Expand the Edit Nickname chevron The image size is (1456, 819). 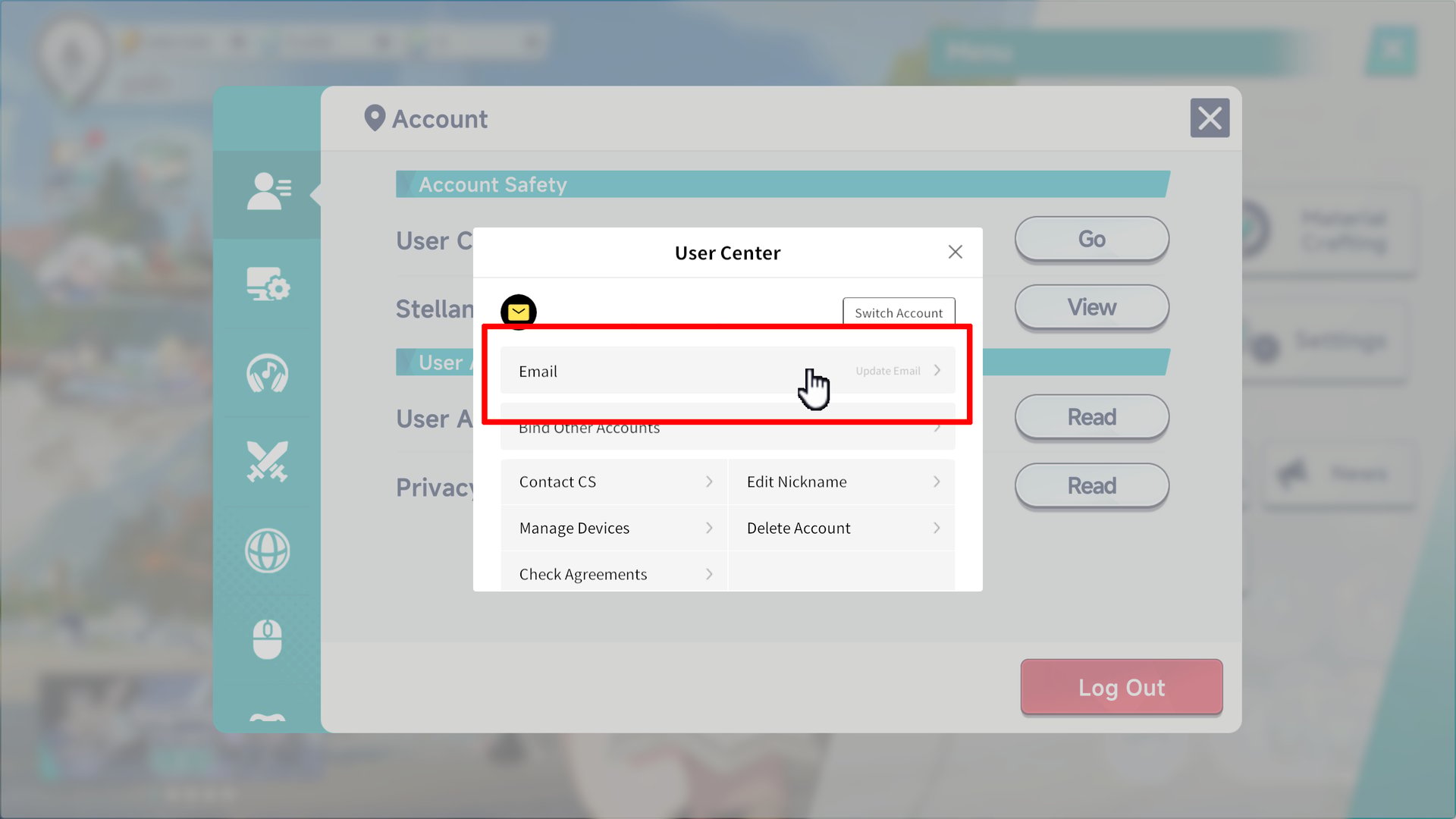click(x=937, y=482)
